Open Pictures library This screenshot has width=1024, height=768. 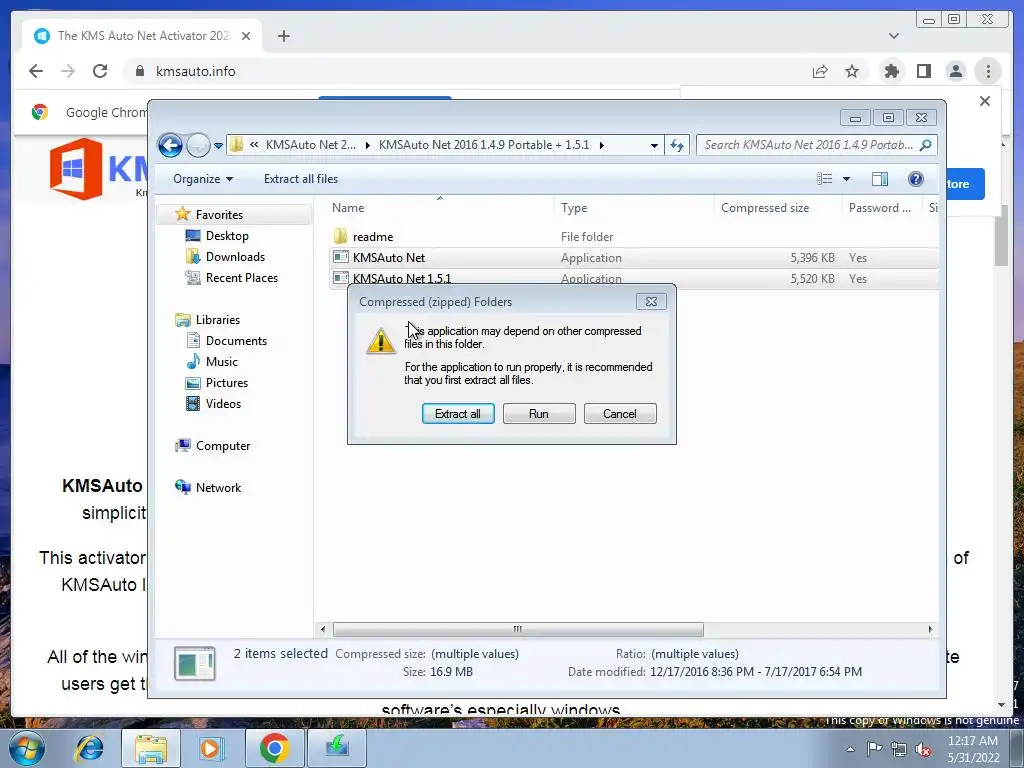point(227,383)
